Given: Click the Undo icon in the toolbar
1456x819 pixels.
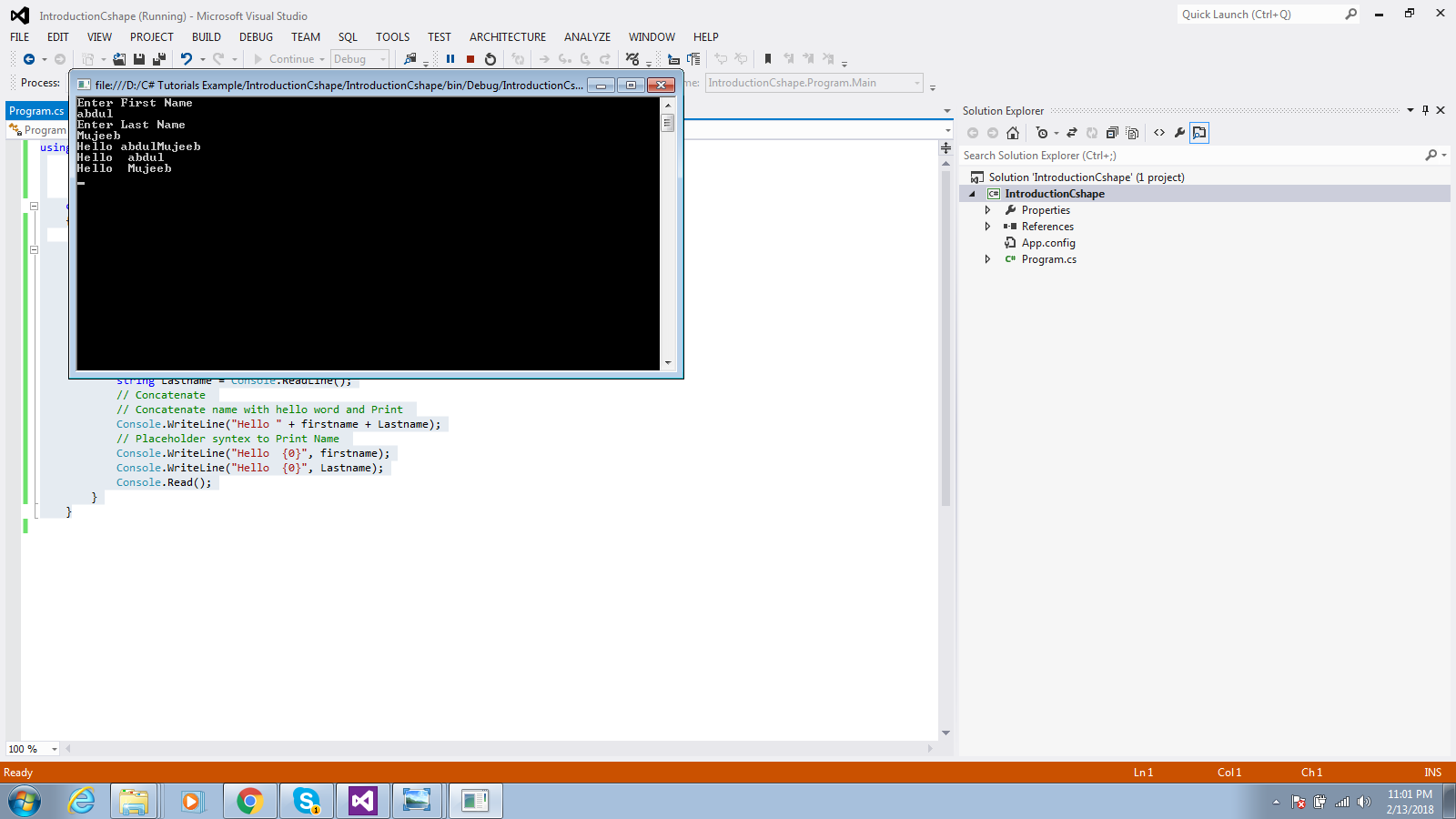Looking at the screenshot, I should click(x=186, y=58).
